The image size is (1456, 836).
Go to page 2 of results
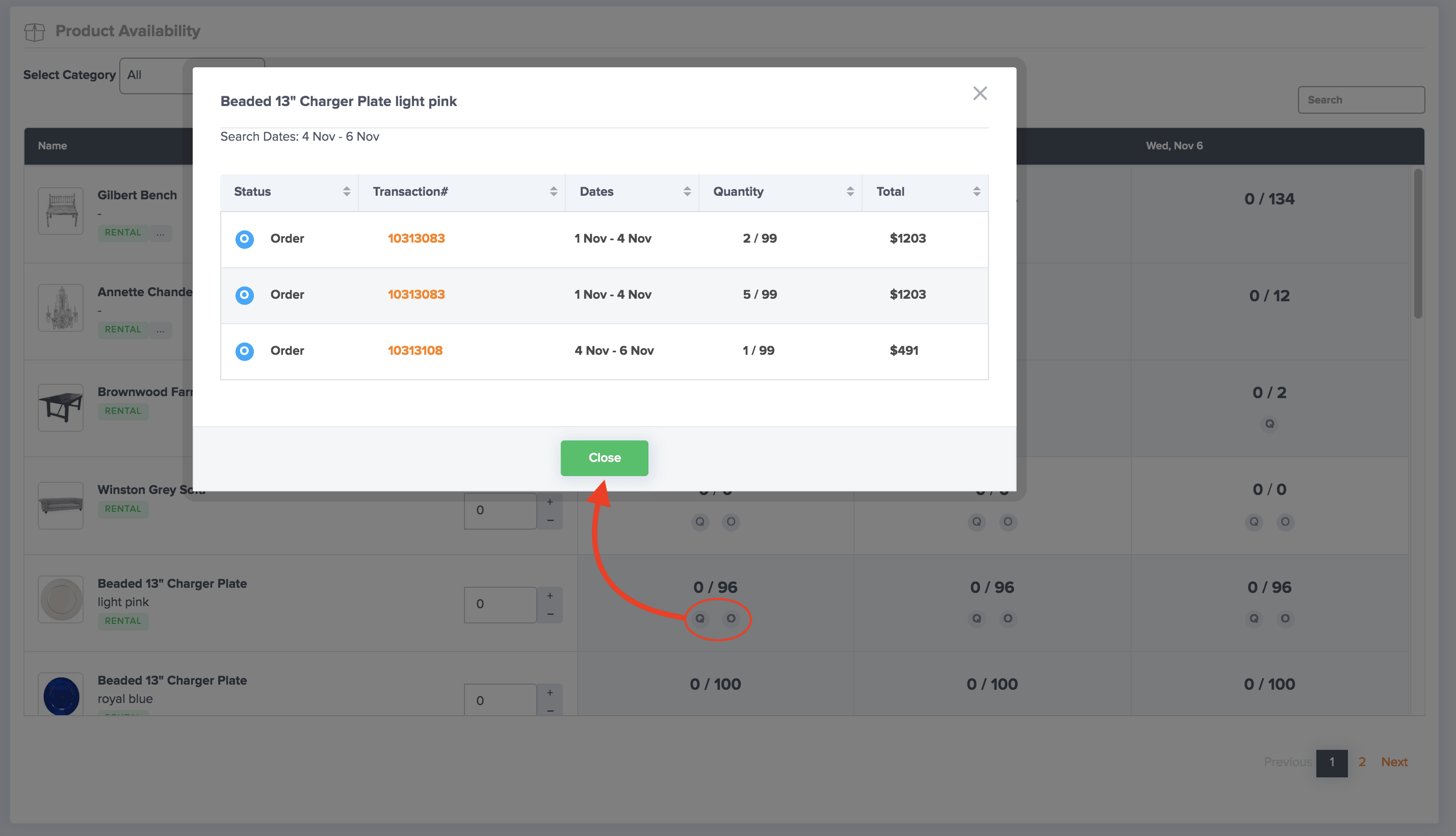tap(1361, 763)
